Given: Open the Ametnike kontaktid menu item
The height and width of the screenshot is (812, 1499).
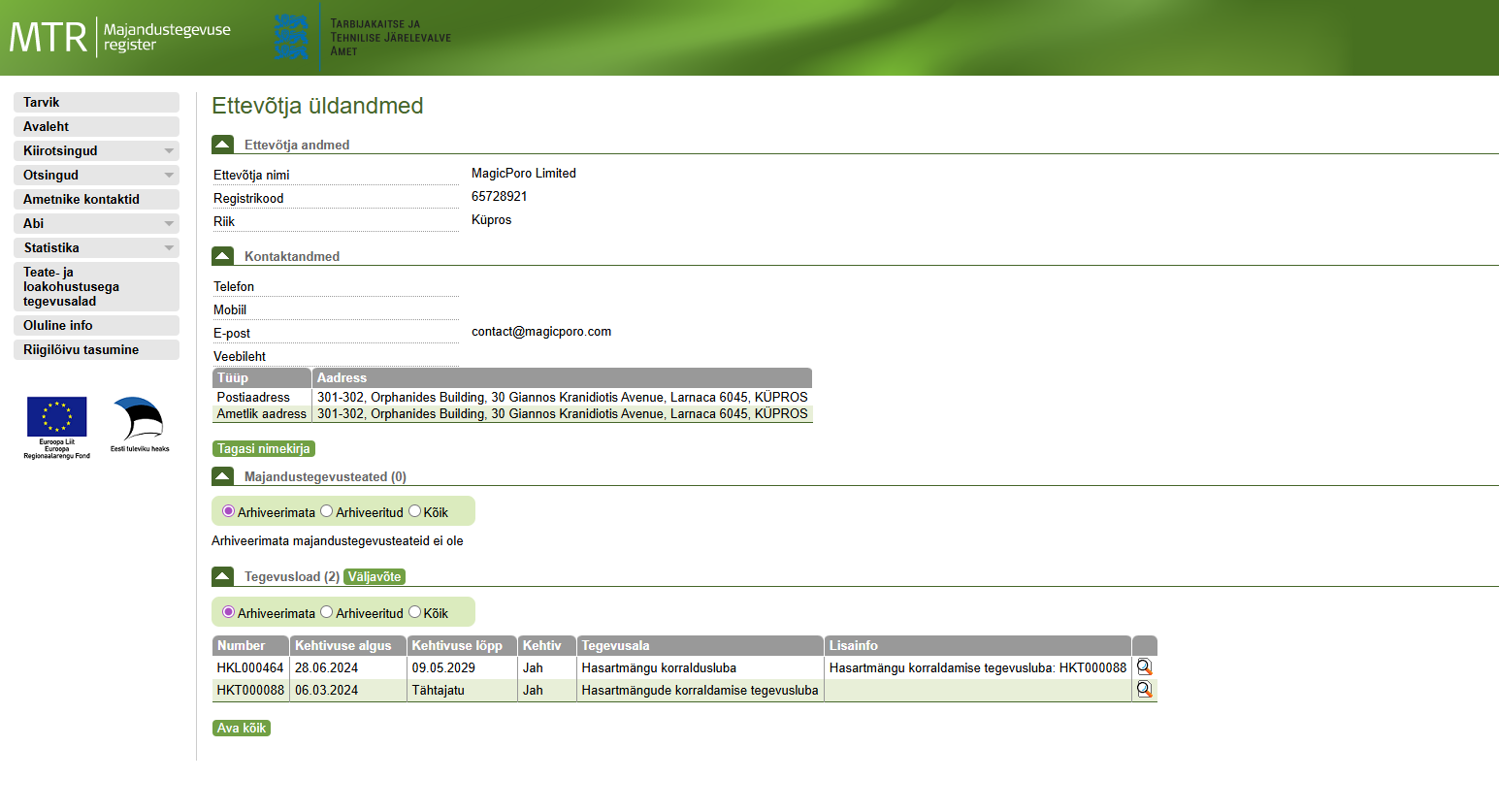Looking at the screenshot, I should click(96, 199).
